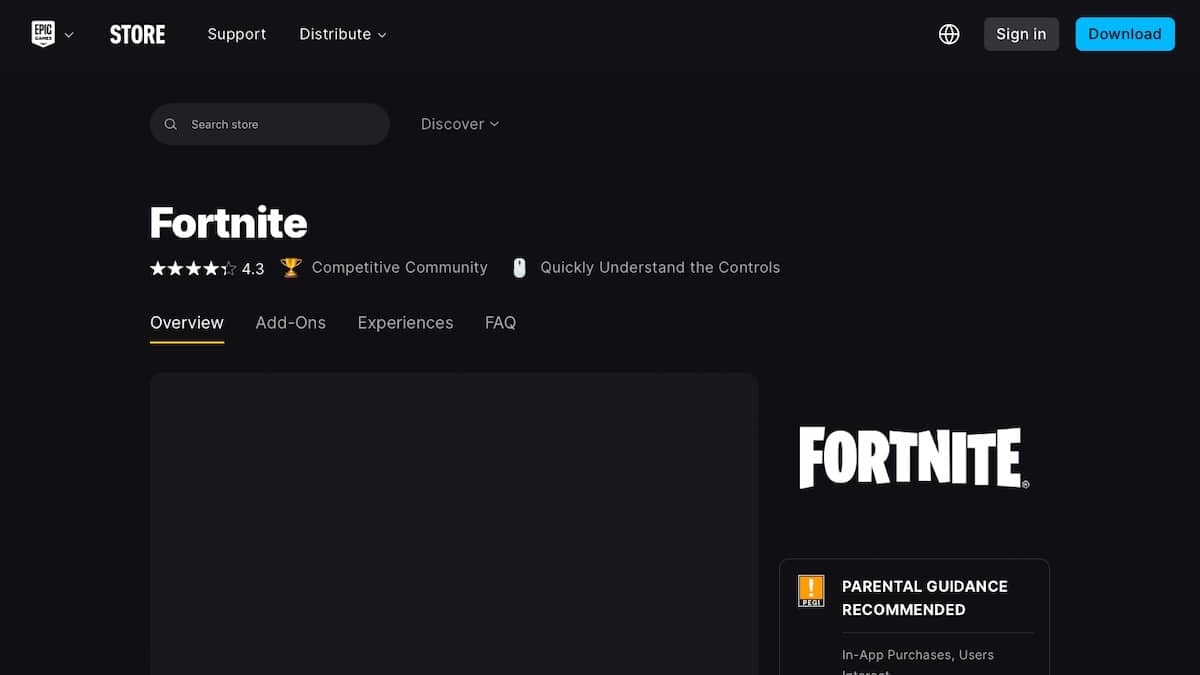Expand the Distribute dropdown

coord(342,33)
